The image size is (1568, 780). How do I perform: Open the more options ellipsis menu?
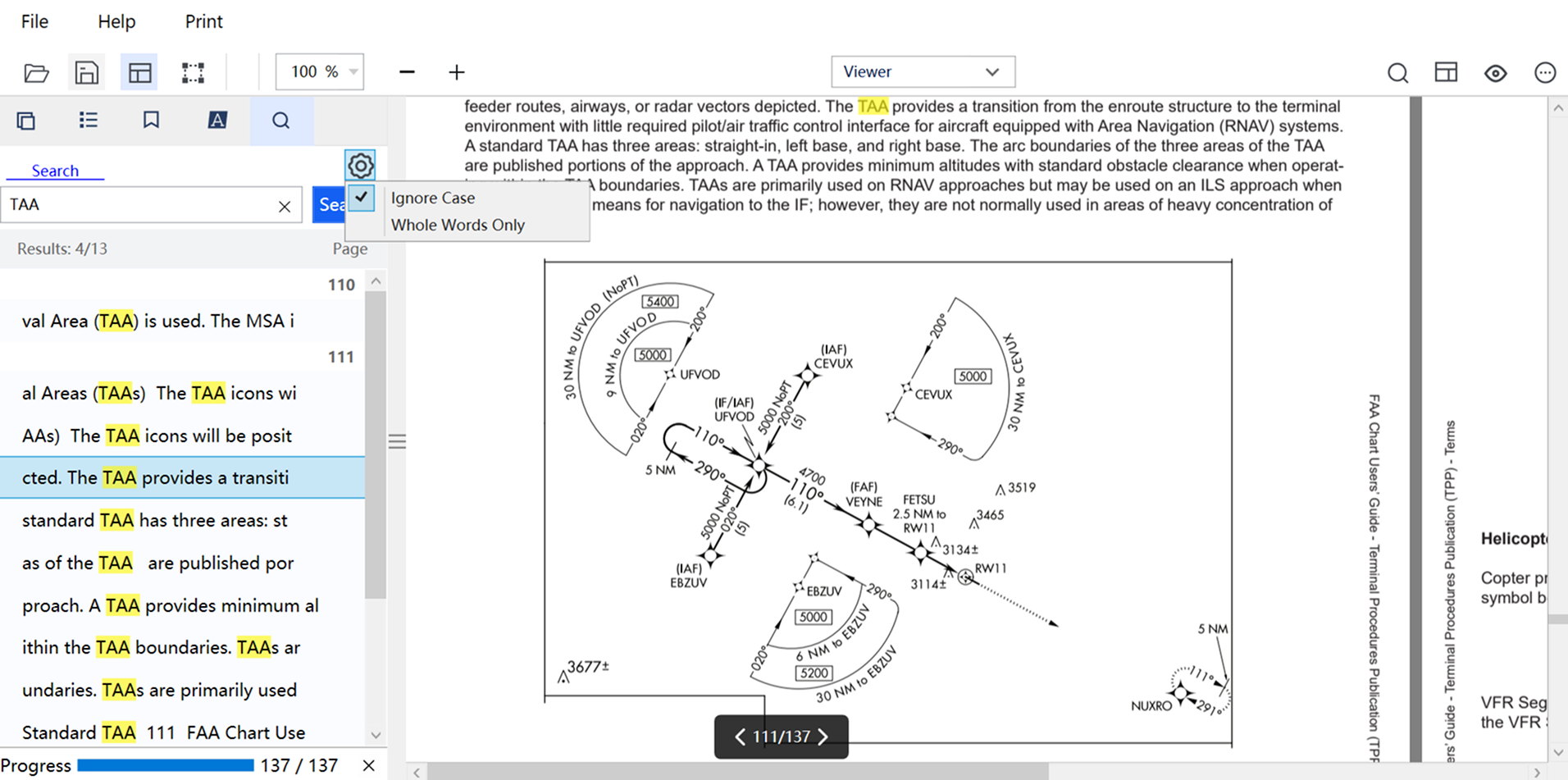click(x=1545, y=73)
